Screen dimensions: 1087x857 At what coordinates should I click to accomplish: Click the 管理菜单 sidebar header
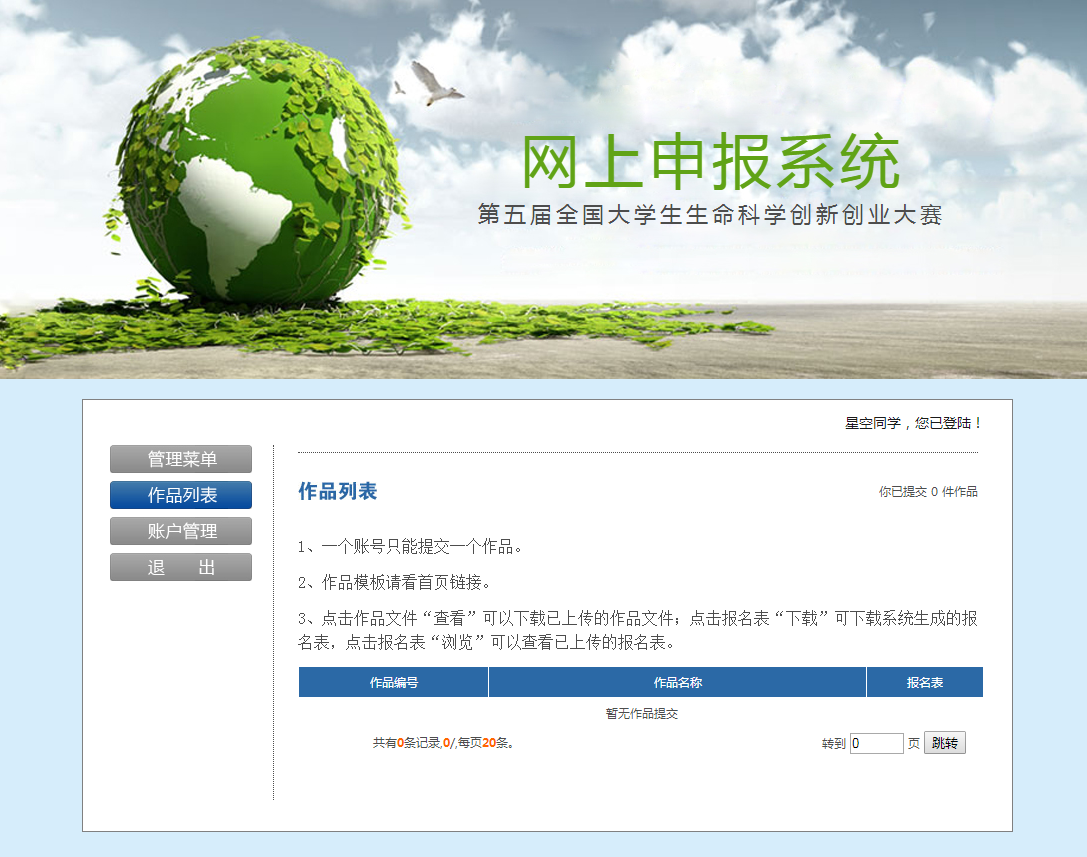click(x=181, y=459)
